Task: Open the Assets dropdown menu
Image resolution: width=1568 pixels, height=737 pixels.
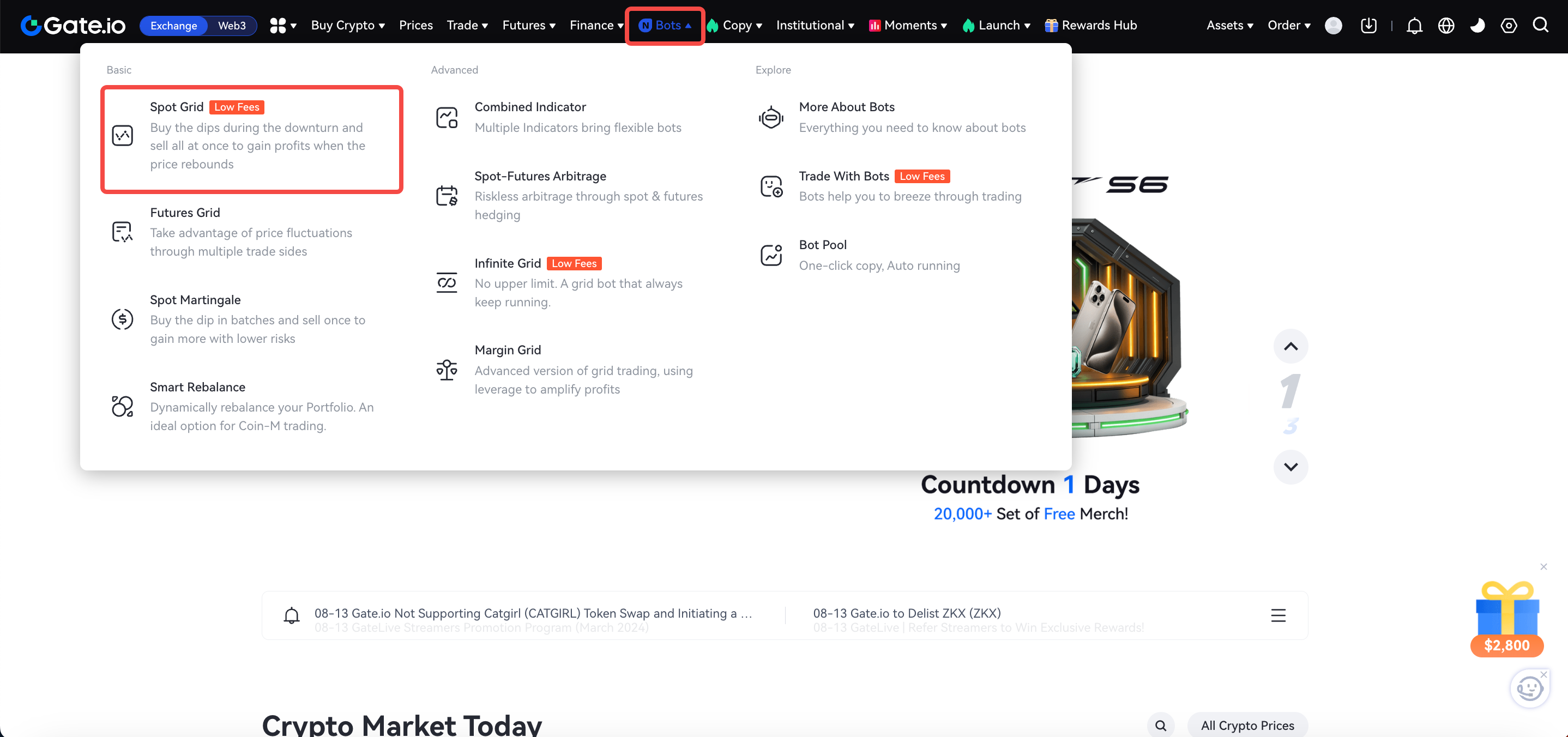Action: 1229,26
